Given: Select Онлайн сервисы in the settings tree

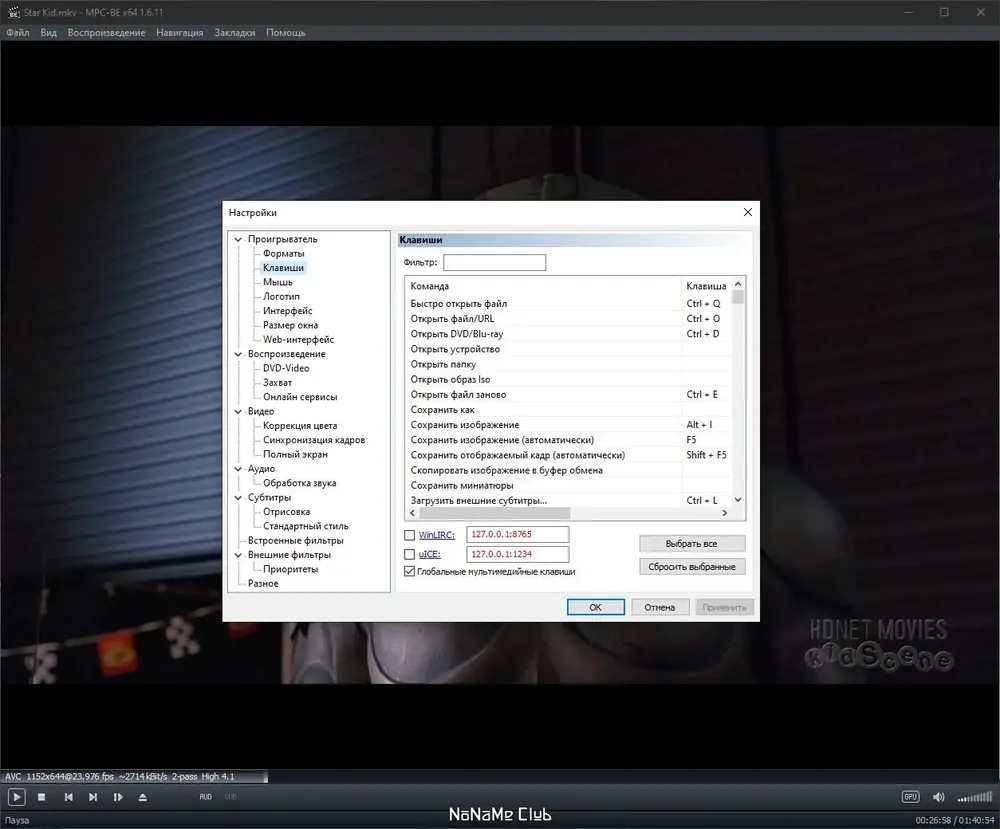Looking at the screenshot, I should pyautogui.click(x=300, y=397).
